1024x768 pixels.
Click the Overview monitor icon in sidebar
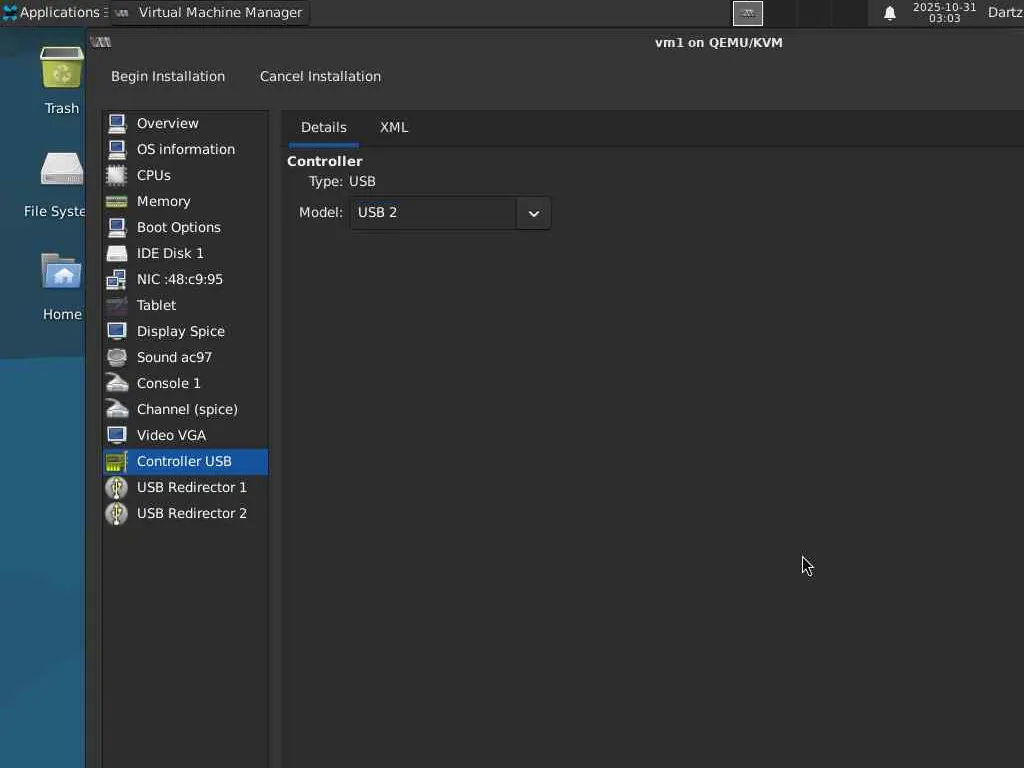point(117,123)
